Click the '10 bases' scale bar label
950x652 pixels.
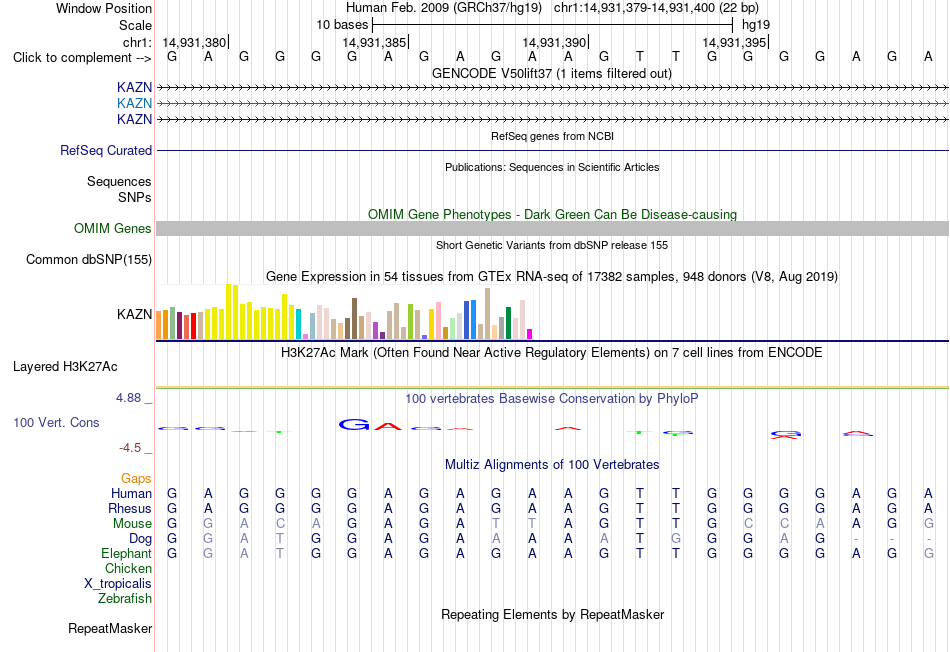342,25
